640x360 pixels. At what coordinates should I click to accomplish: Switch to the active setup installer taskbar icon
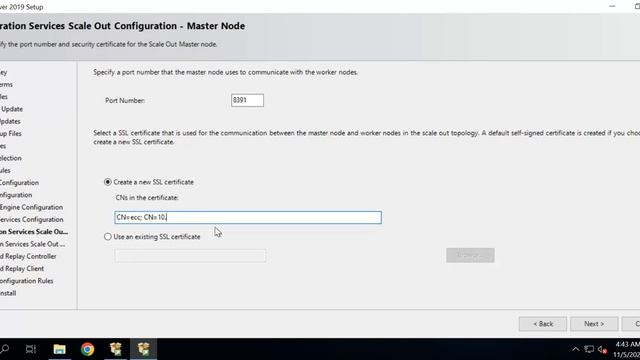click(143, 349)
